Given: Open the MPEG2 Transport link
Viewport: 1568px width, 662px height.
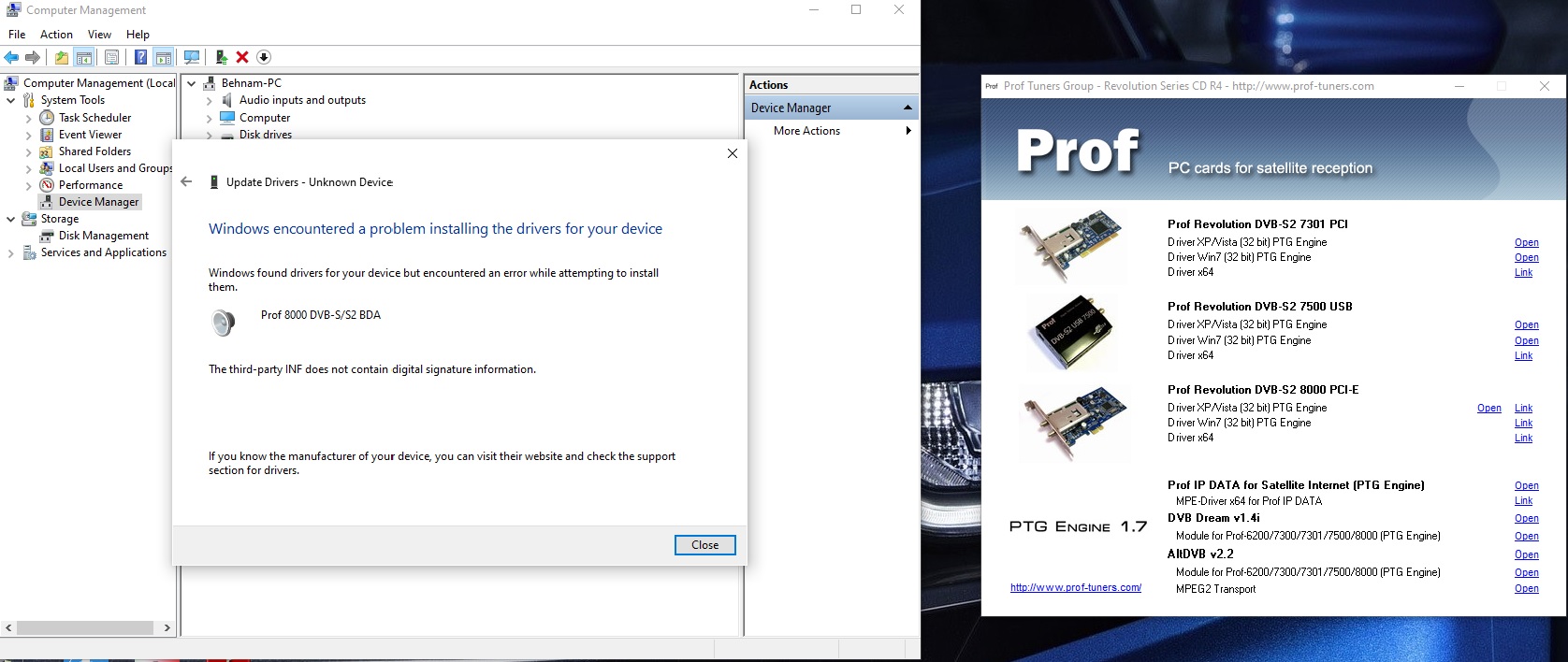Looking at the screenshot, I should point(1526,588).
